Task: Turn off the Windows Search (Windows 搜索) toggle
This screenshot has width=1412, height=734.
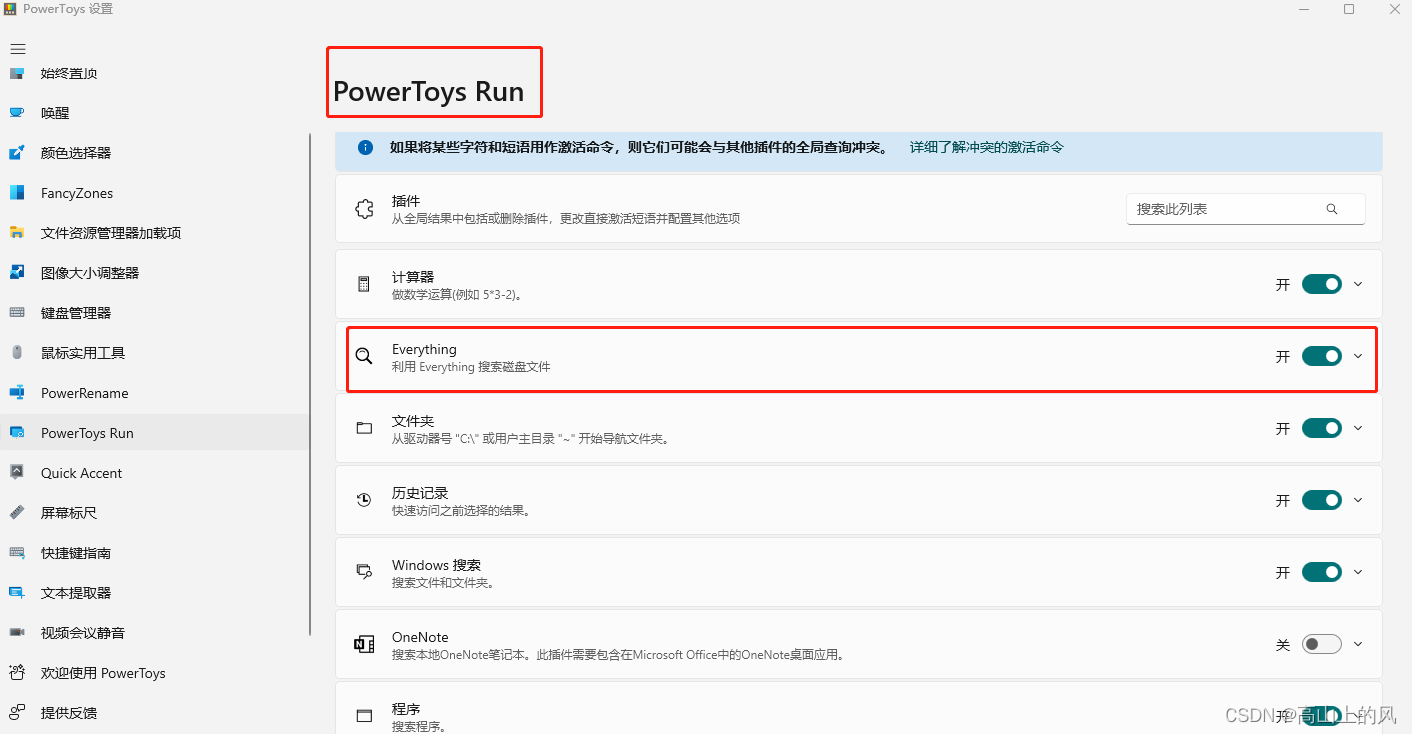Action: (x=1321, y=572)
